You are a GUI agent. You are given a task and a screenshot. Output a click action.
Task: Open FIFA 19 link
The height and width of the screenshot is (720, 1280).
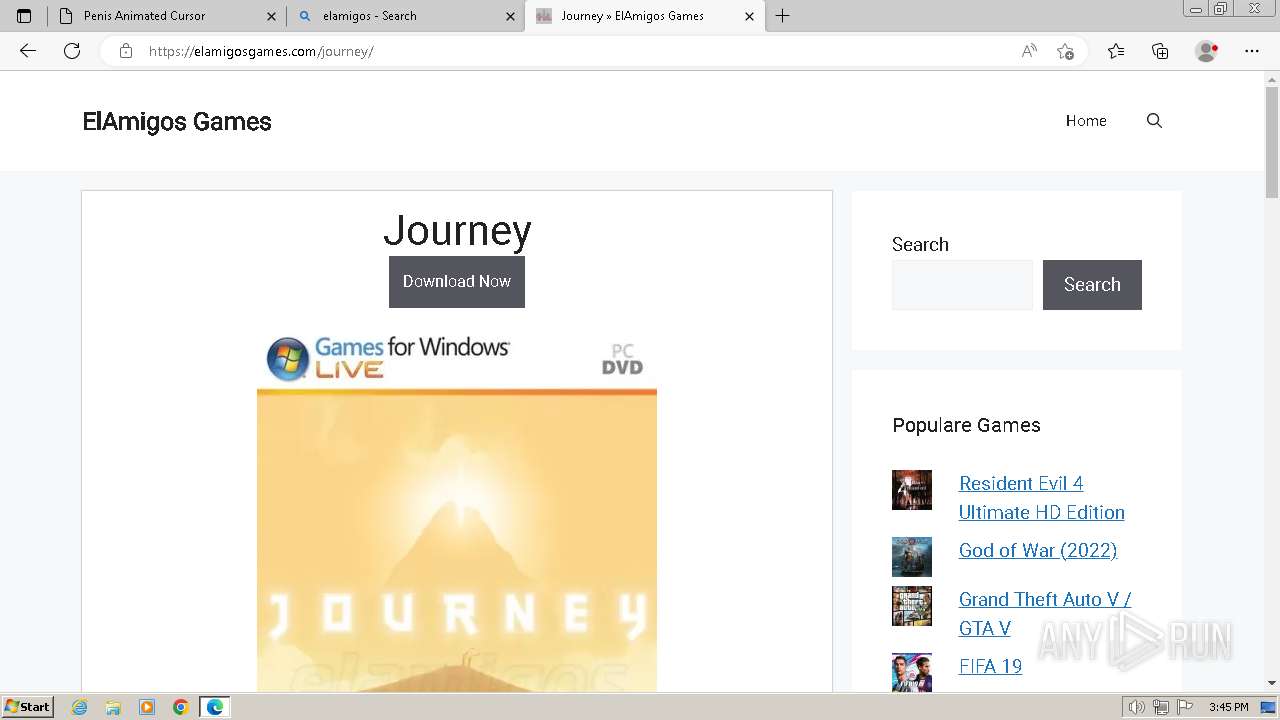(990, 666)
